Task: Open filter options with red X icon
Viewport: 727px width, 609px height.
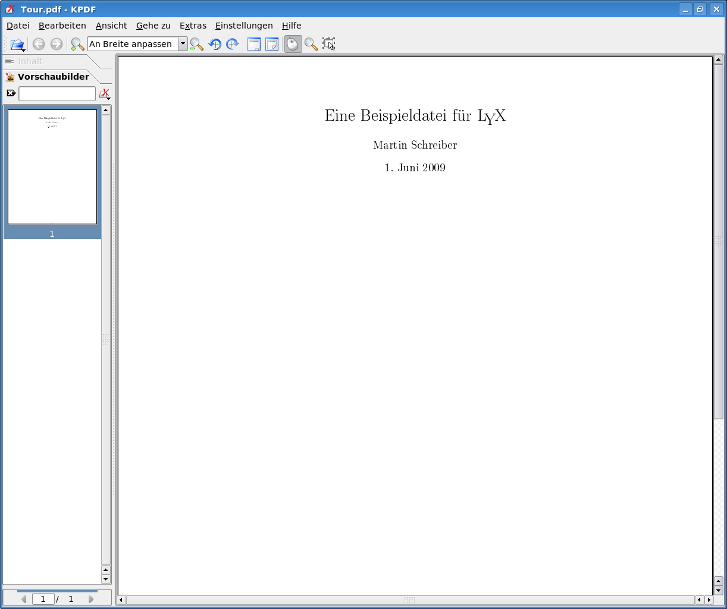Action: tap(105, 94)
